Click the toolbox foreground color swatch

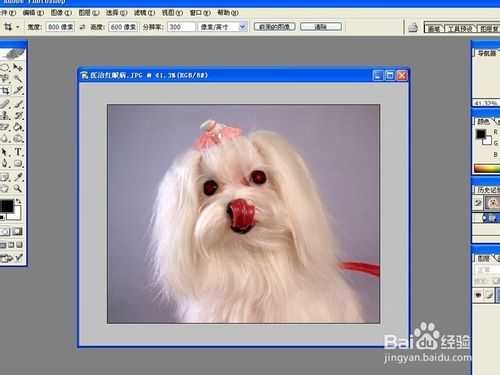point(7,206)
